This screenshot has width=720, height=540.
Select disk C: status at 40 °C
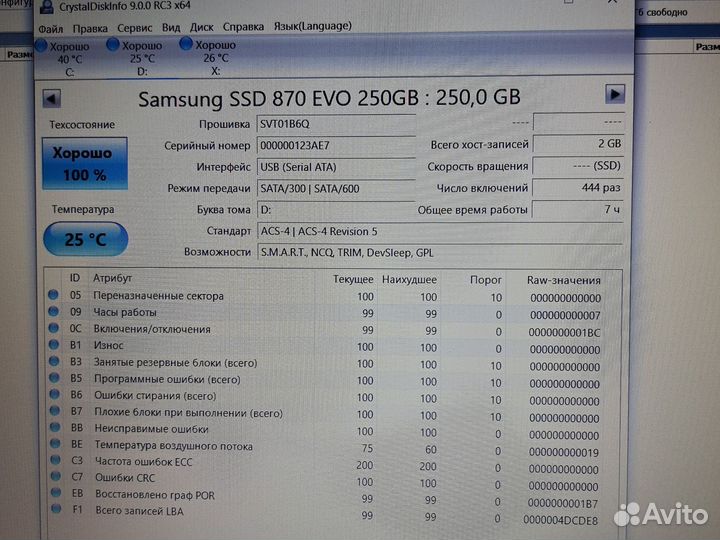[63, 59]
